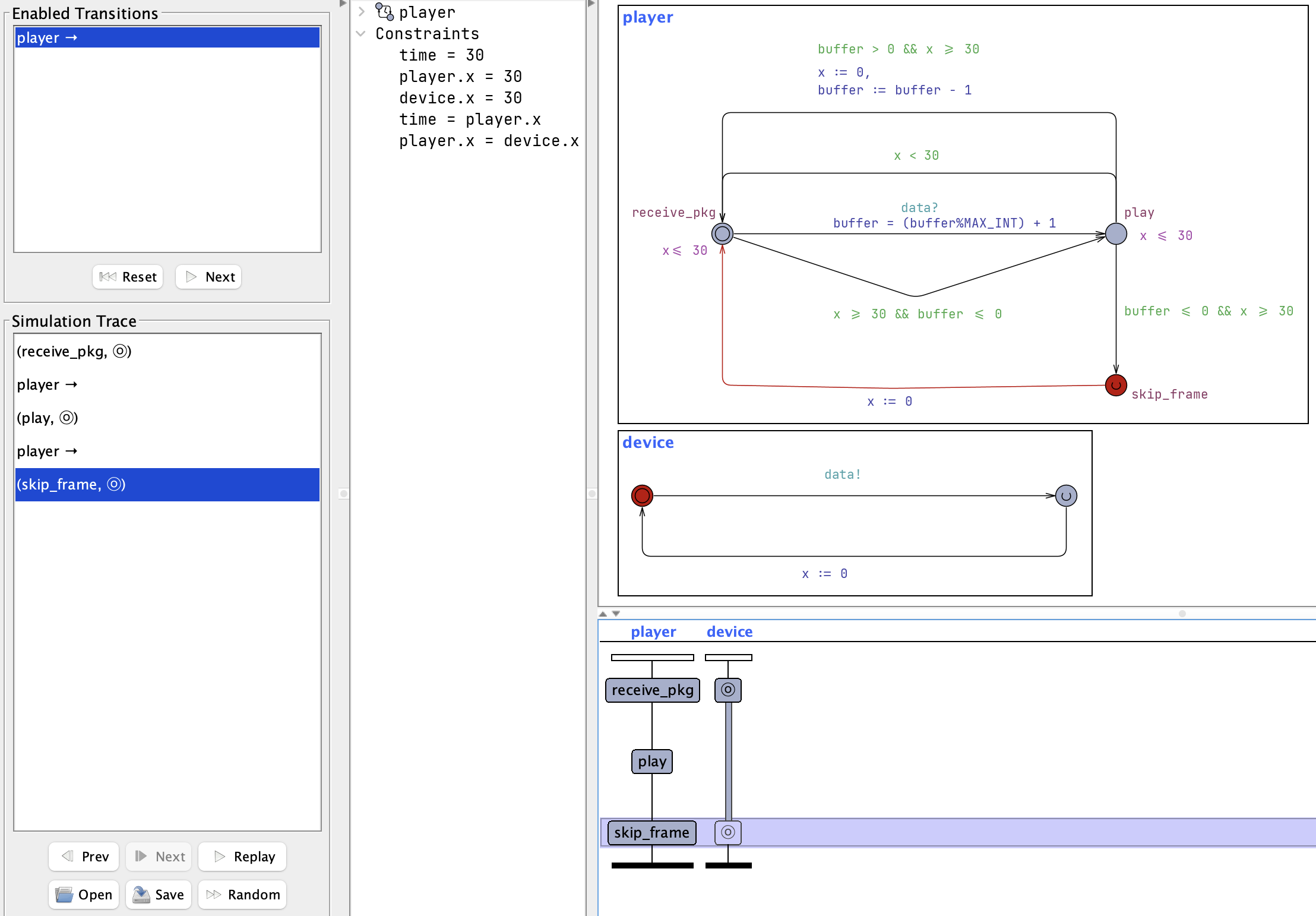Click the skip_frame box in sequence chart
Screen dimensions: 1316x916
point(651,832)
